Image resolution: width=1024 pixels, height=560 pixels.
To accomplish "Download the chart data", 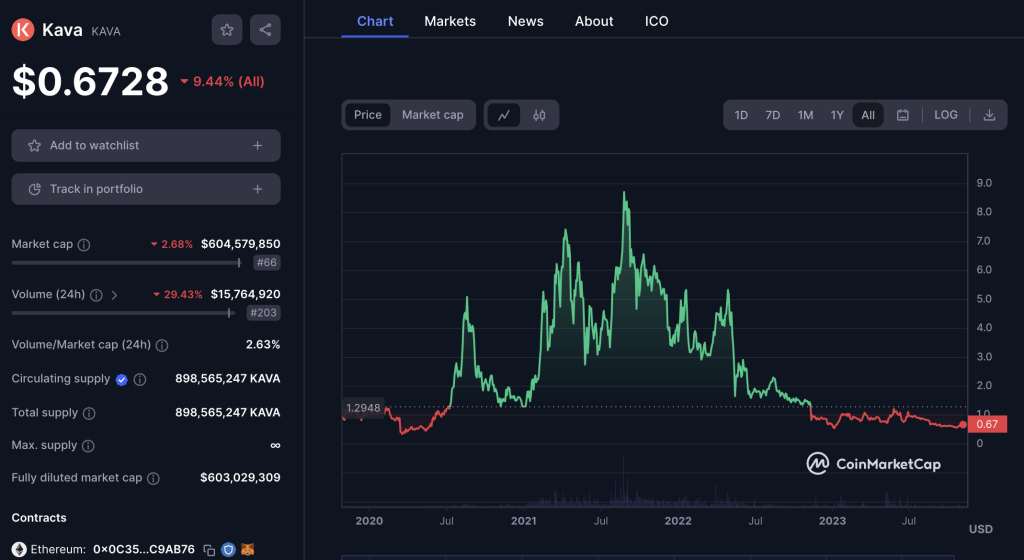I will (989, 115).
